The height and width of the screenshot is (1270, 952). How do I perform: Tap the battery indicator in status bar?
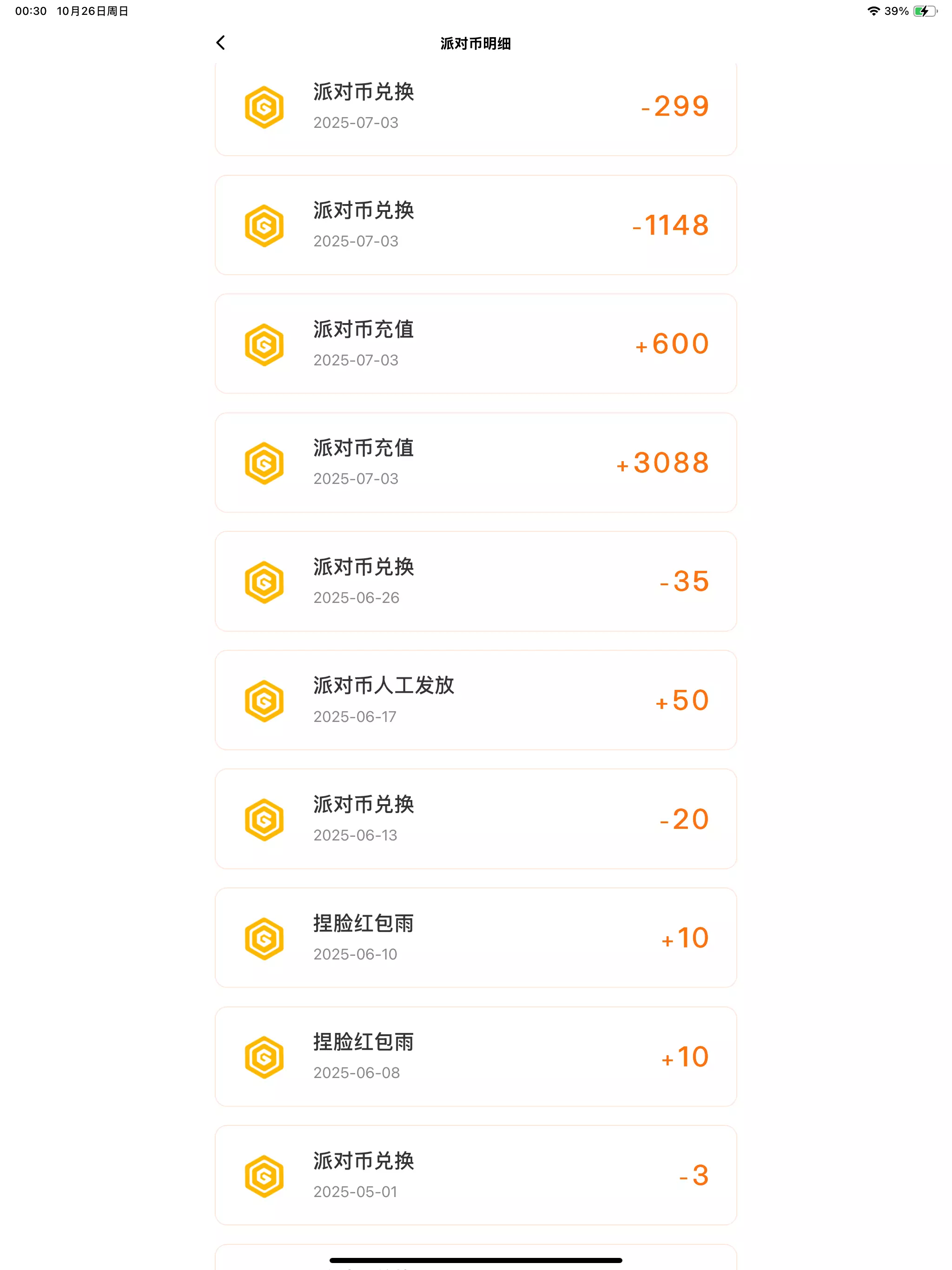coord(925,12)
